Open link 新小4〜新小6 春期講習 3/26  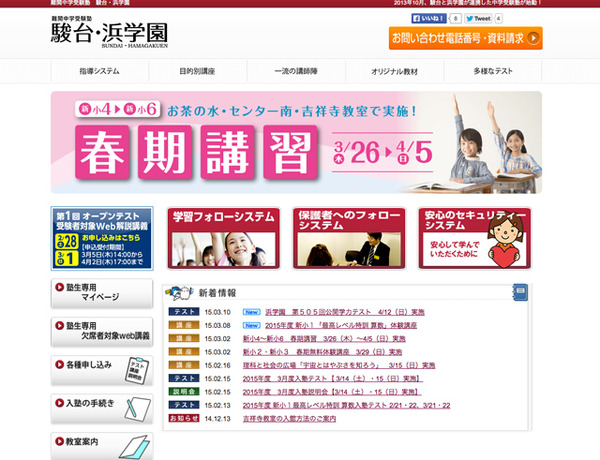324,339
